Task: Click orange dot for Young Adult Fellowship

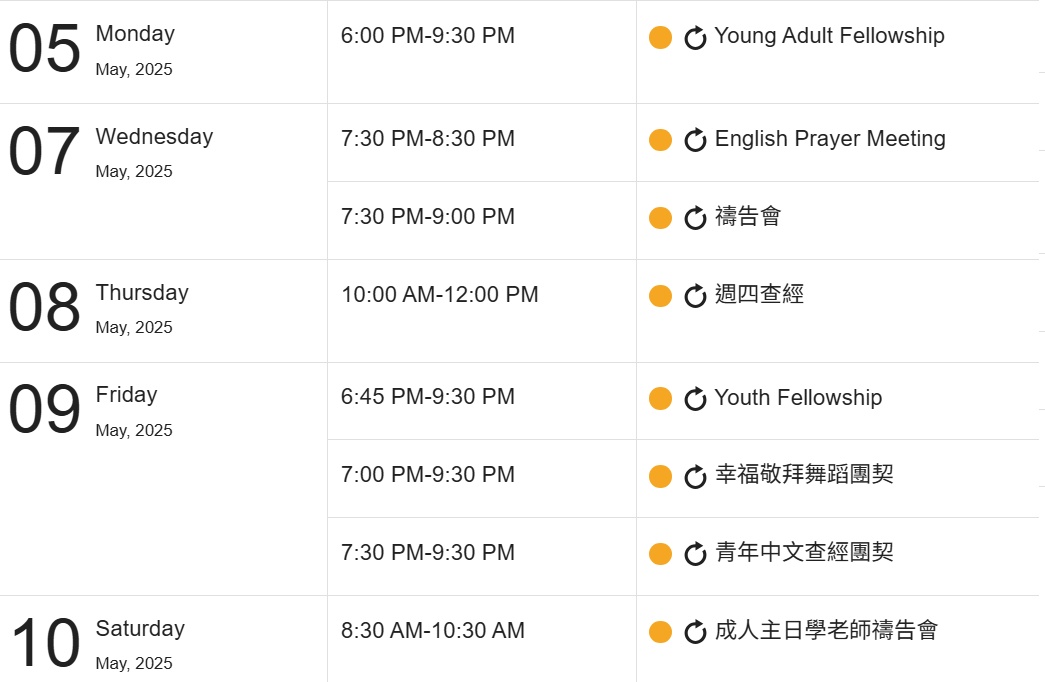Action: pos(660,37)
